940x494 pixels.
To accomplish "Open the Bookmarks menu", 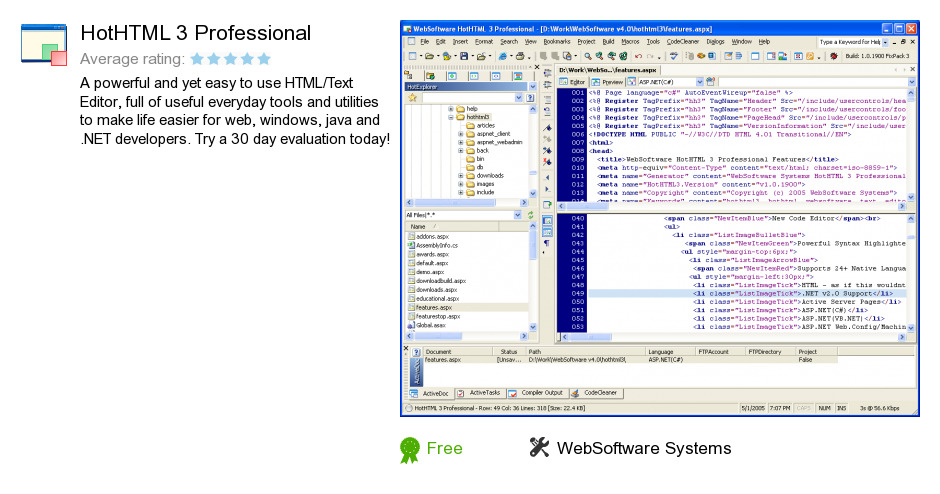I will click(557, 42).
